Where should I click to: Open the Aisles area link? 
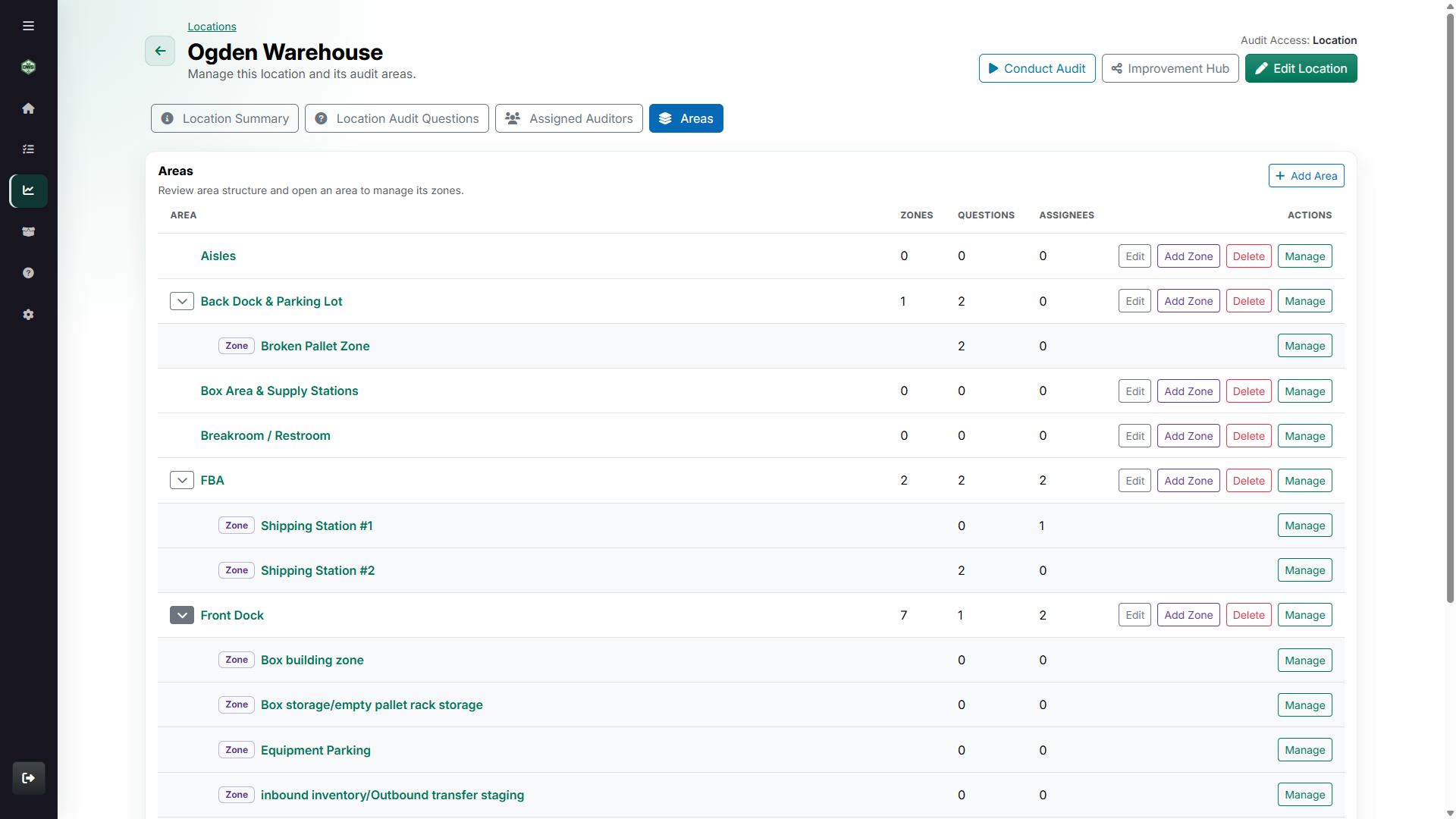pos(218,256)
